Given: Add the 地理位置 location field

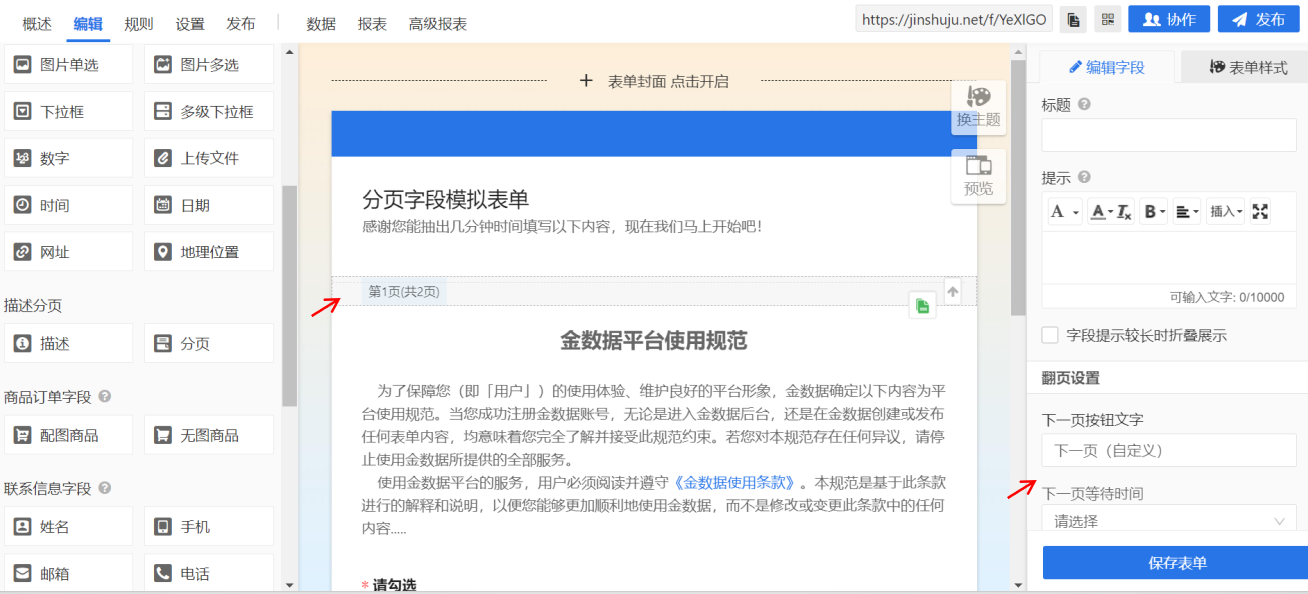Looking at the screenshot, I should (209, 252).
